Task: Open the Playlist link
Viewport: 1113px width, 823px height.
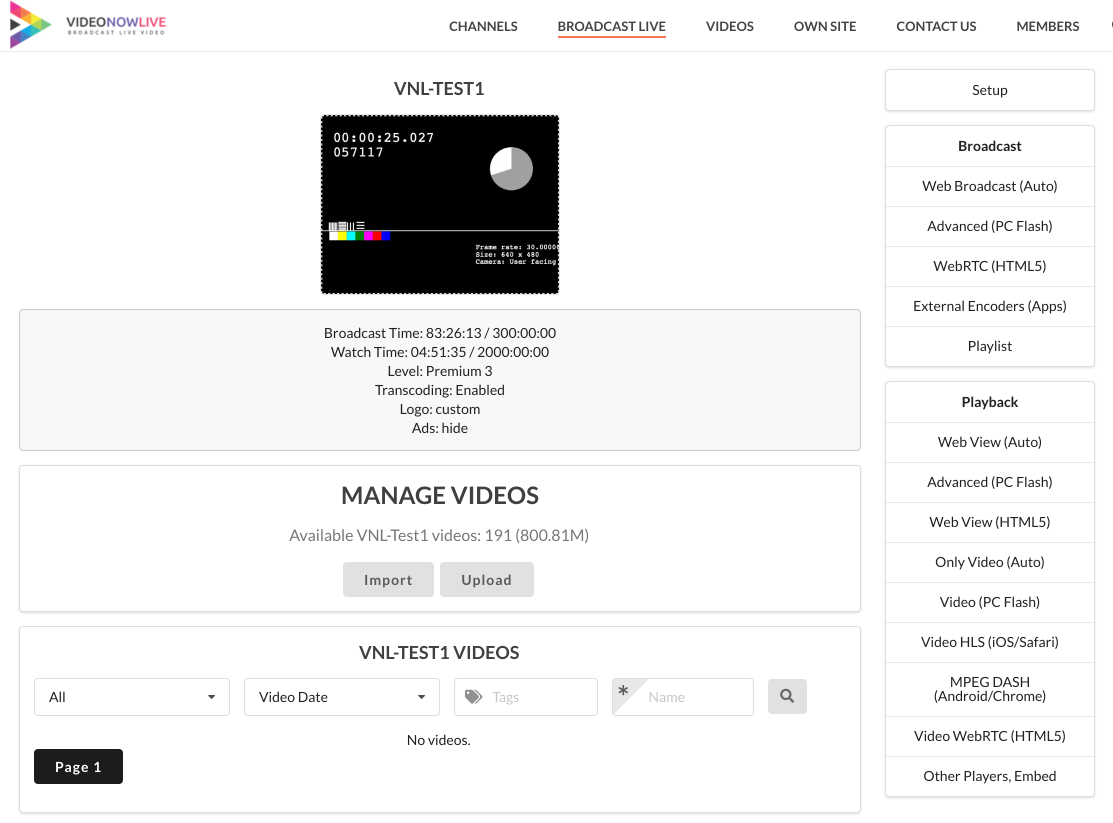Action: (x=989, y=346)
